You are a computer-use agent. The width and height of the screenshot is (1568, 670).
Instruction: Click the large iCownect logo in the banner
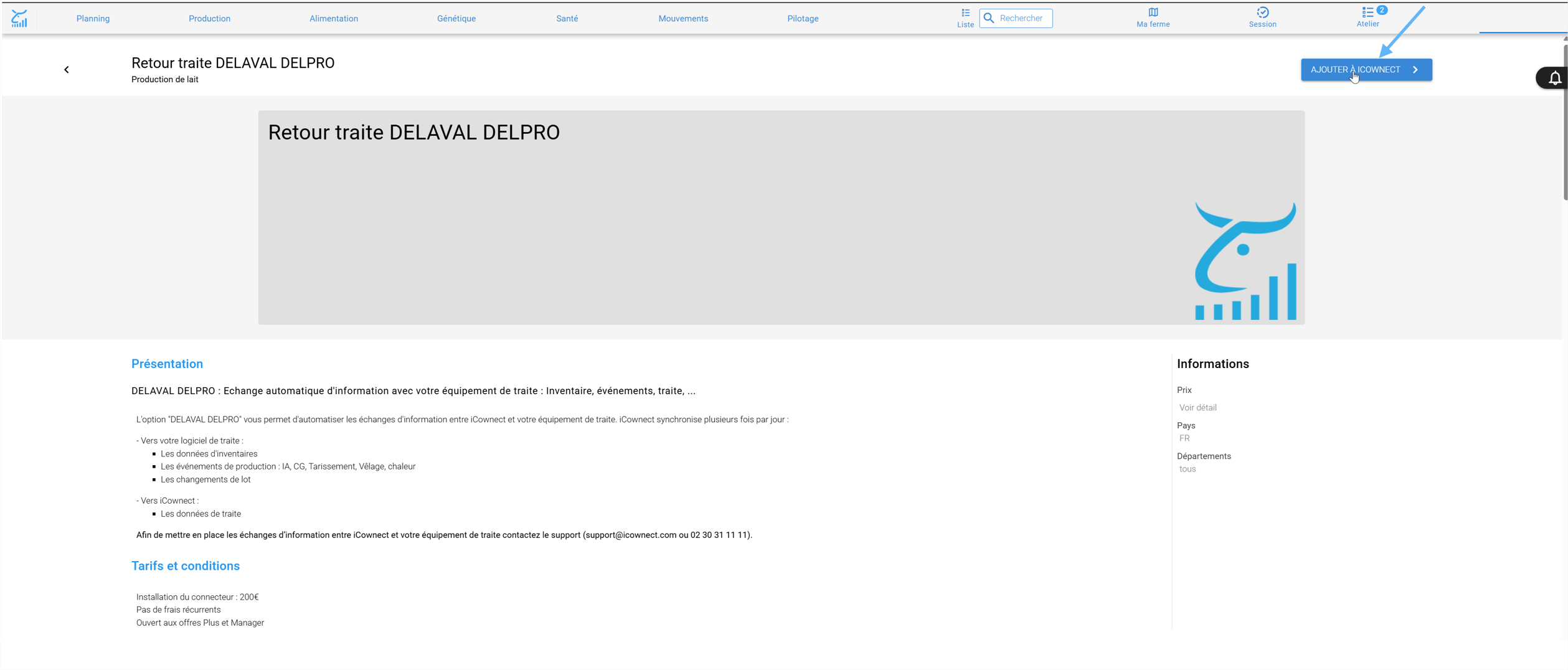[x=1245, y=261]
